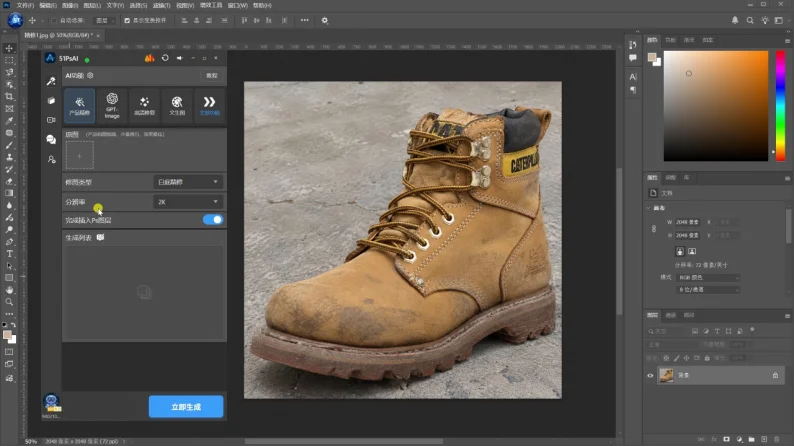Expand all functions via double-chevron tile

209,105
